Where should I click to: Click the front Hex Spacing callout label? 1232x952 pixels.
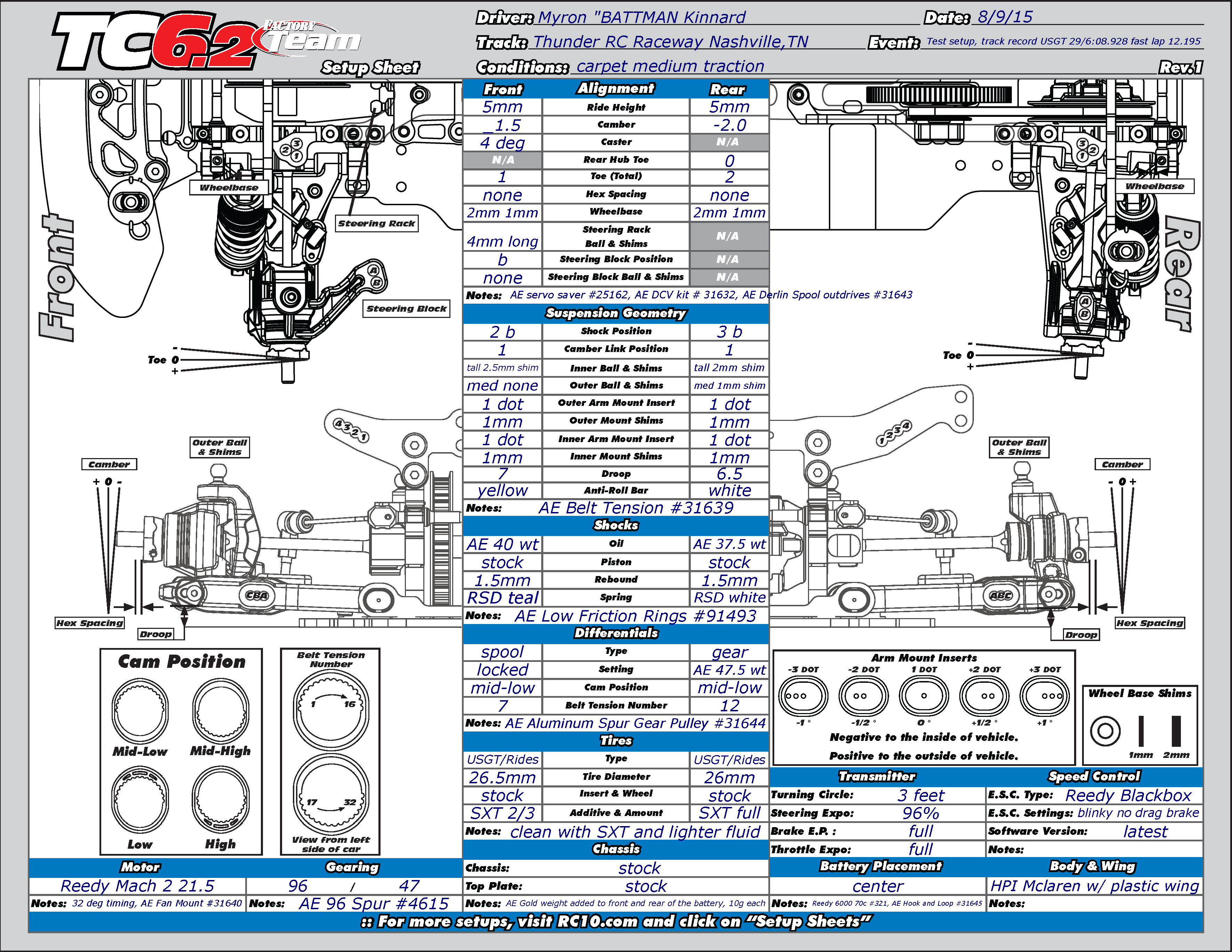pyautogui.click(x=90, y=623)
